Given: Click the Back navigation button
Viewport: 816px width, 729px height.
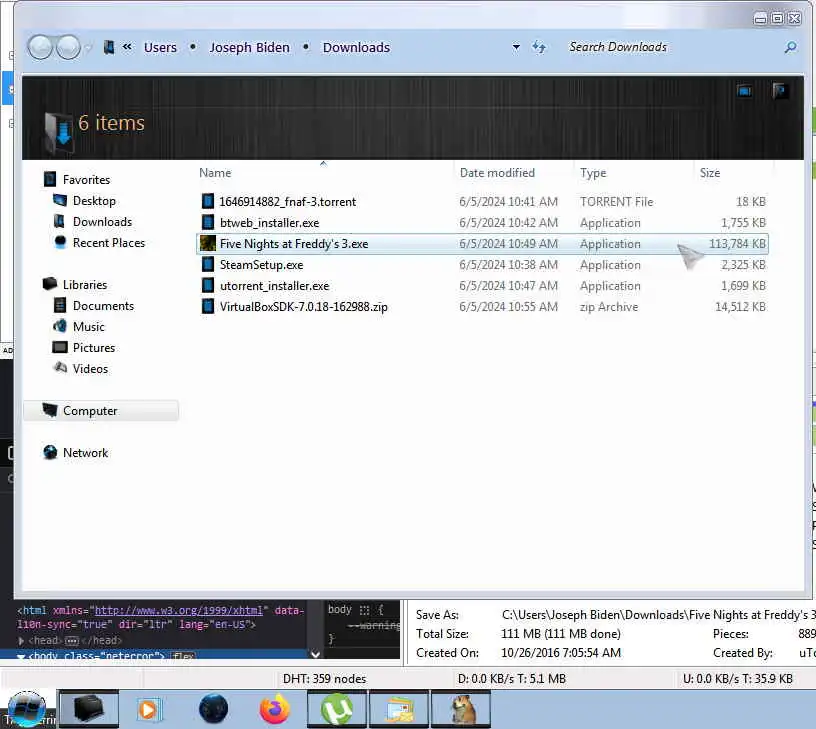Looking at the screenshot, I should pyautogui.click(x=40, y=47).
